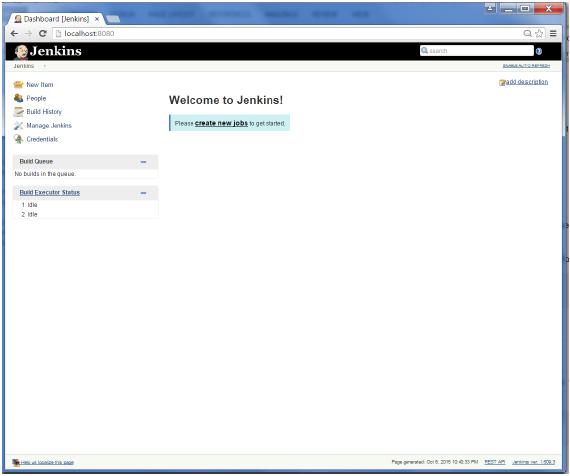Open the People page link

tap(36, 98)
